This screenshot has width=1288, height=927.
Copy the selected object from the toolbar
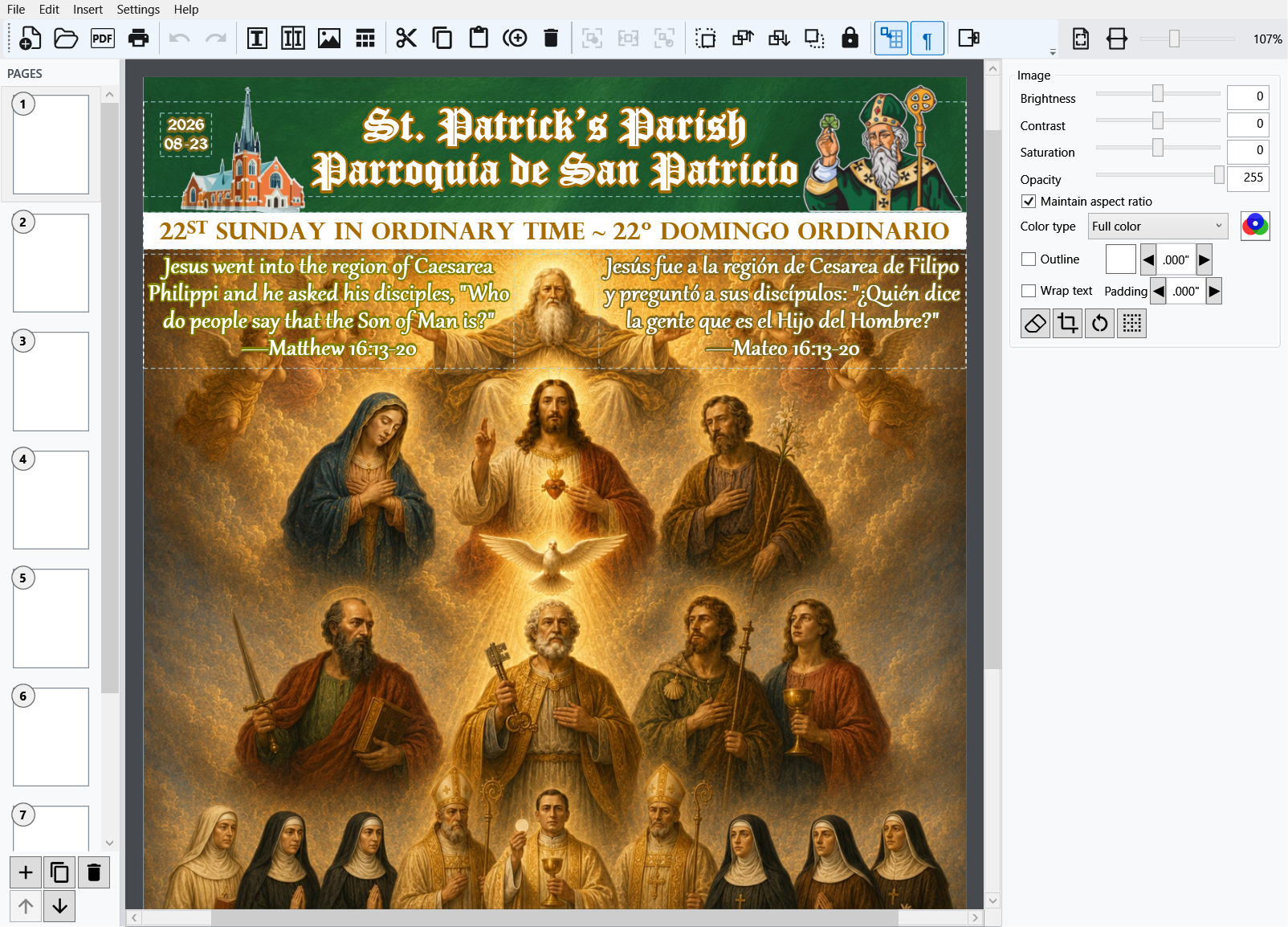(442, 38)
